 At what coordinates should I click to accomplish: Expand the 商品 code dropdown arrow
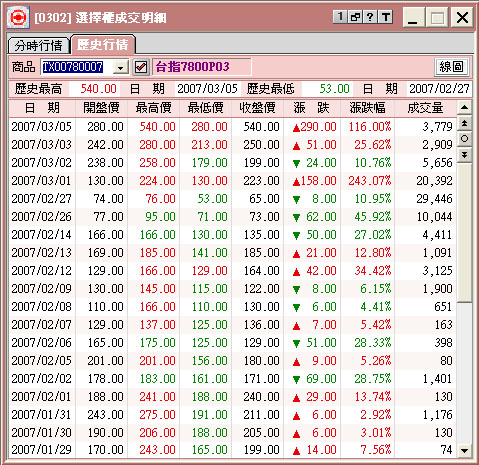point(121,67)
